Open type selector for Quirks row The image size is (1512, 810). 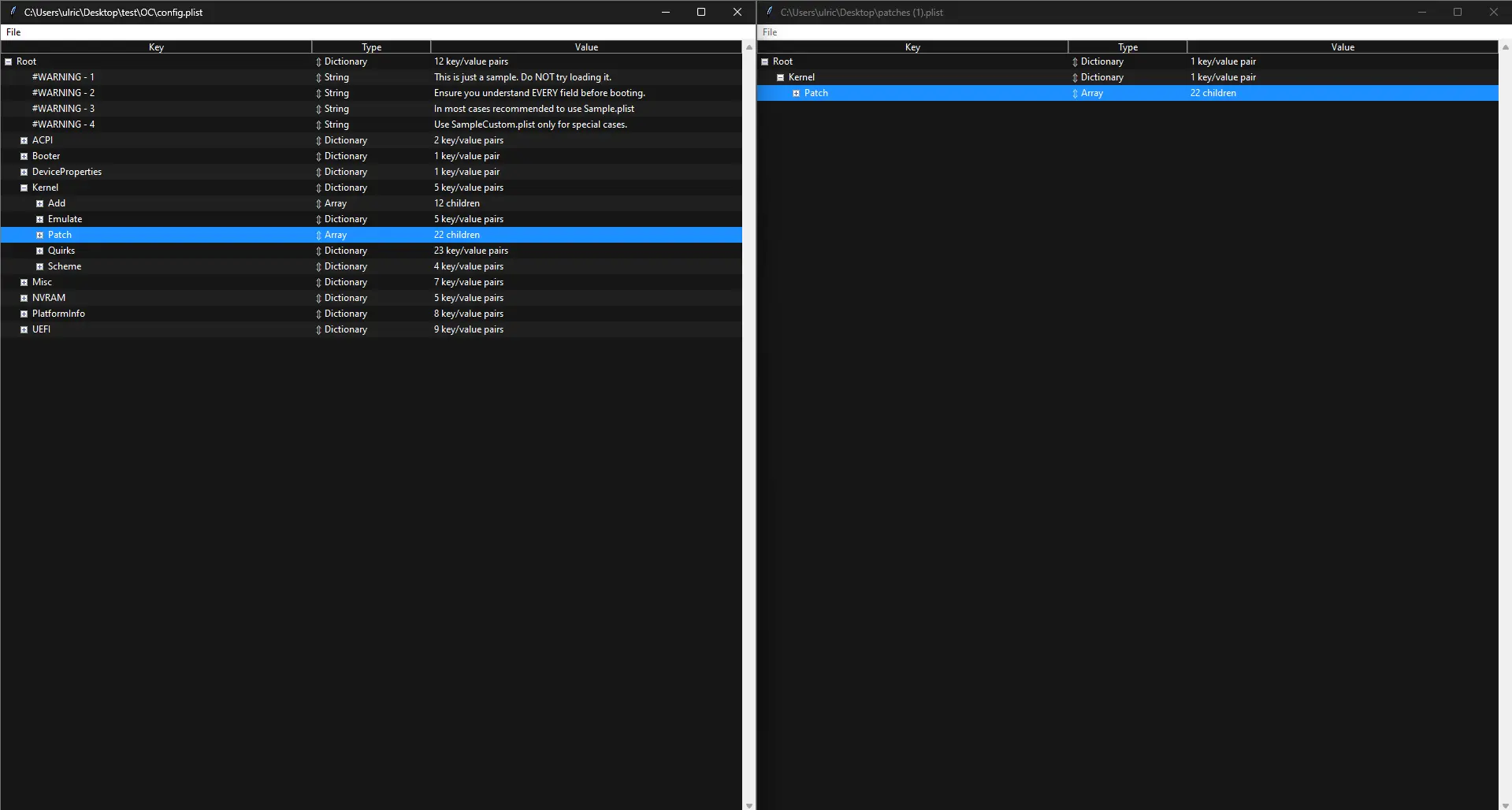click(318, 251)
